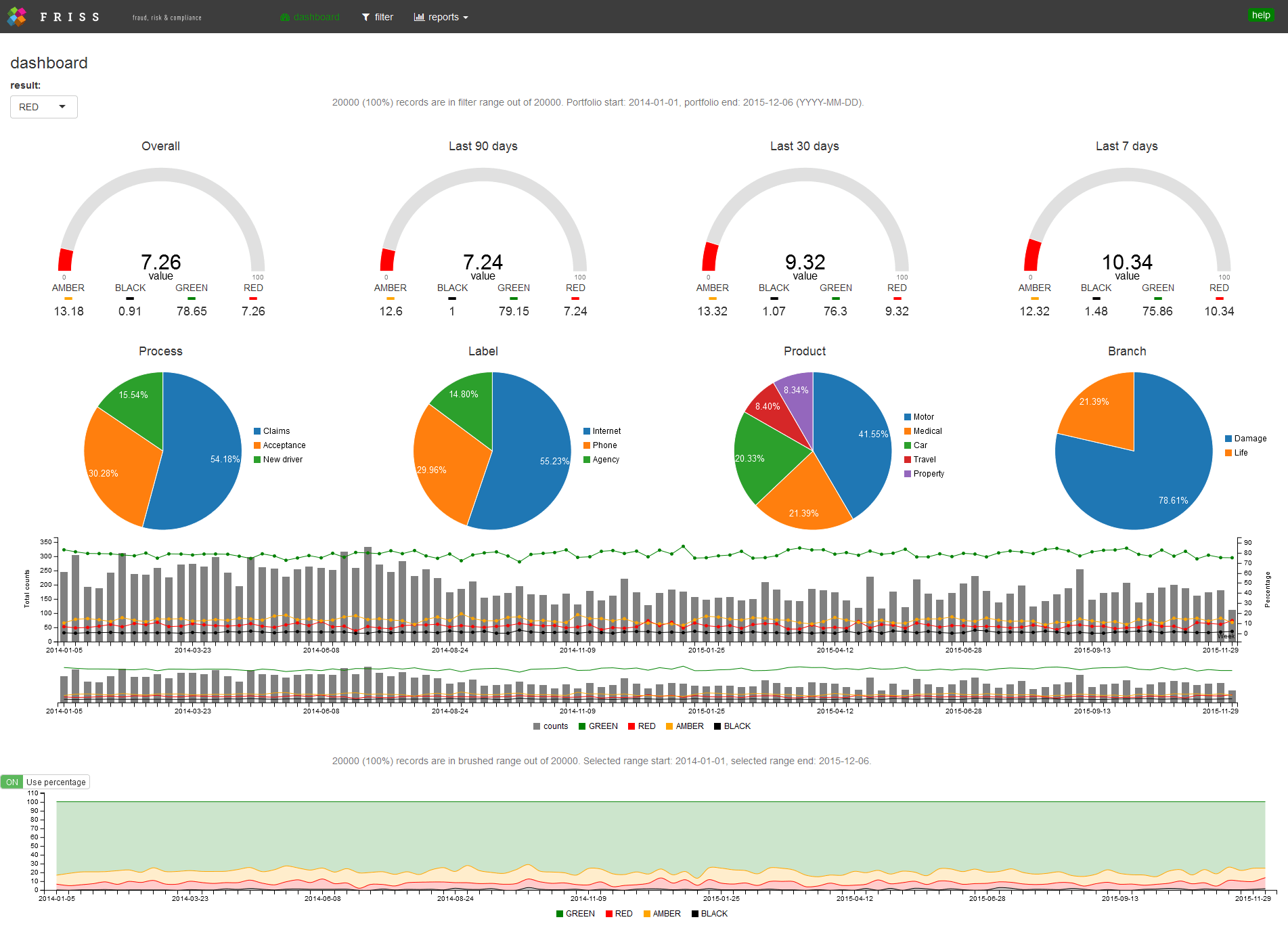Toggle RED series visibility in the bar chart legend
Image resolution: width=1288 pixels, height=928 pixels.
[631, 726]
